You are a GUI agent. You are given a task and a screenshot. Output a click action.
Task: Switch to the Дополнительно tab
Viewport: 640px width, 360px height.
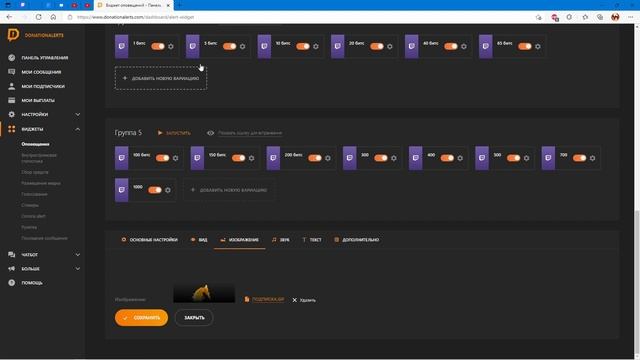point(357,240)
